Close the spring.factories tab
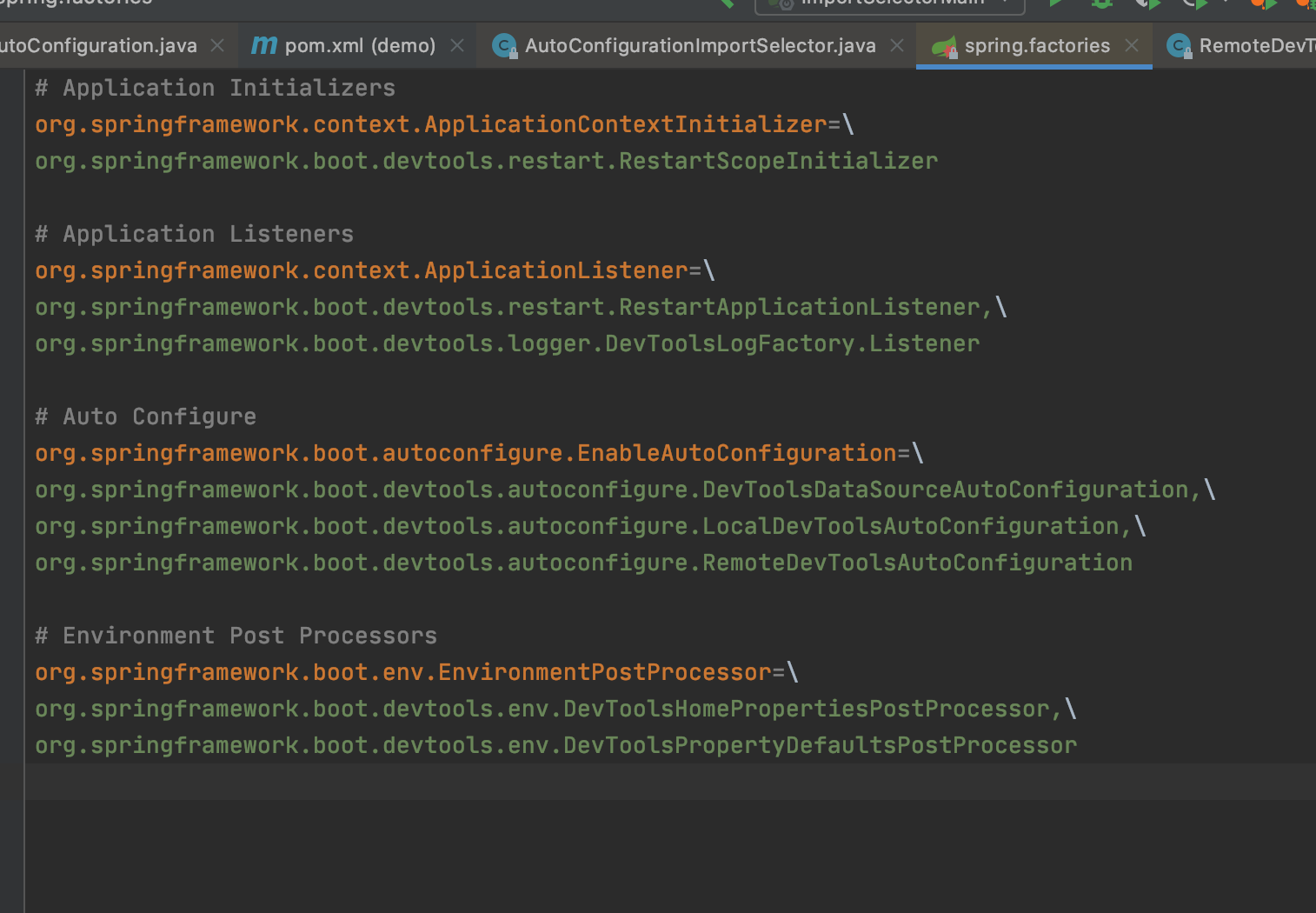The width and height of the screenshot is (1316, 913). pyautogui.click(x=1132, y=45)
